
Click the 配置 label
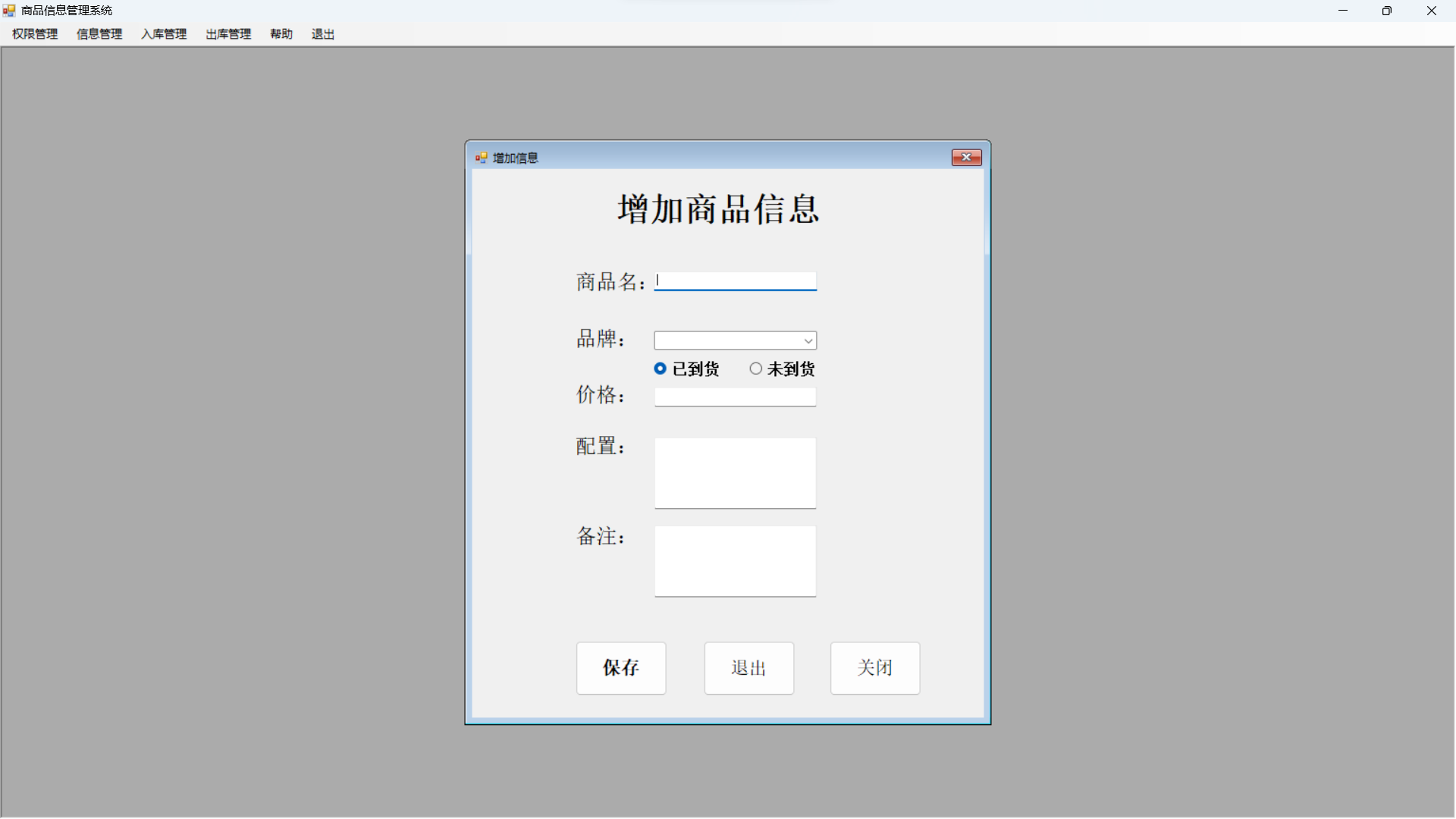coord(601,446)
